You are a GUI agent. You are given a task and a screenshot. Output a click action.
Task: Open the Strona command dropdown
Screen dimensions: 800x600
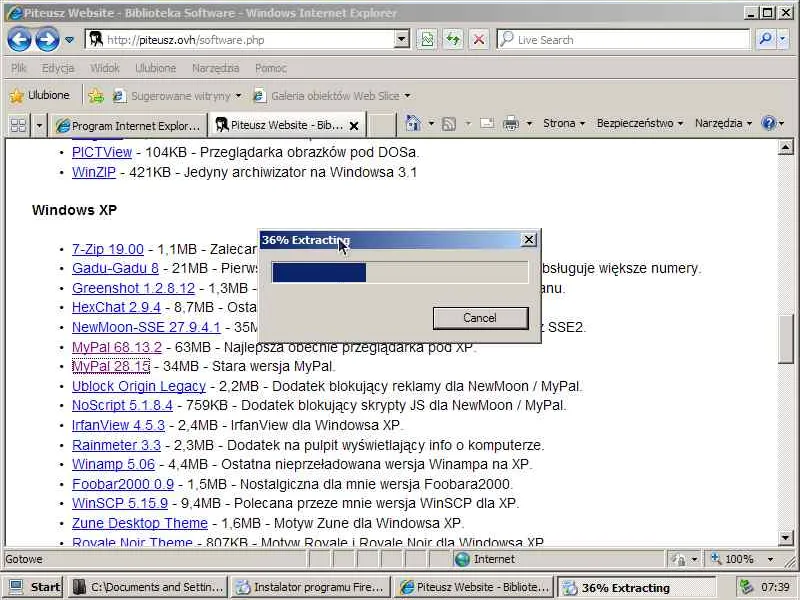point(564,123)
